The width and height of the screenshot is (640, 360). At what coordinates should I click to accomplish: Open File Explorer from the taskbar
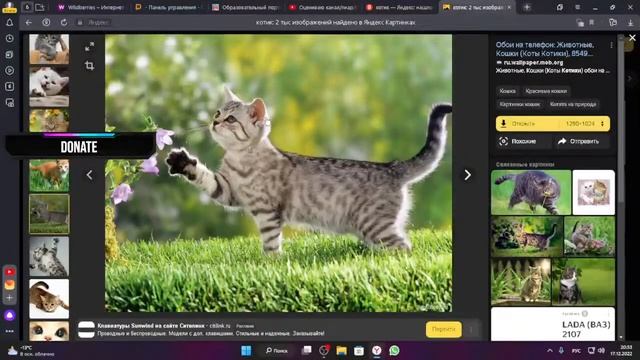[x=341, y=351]
